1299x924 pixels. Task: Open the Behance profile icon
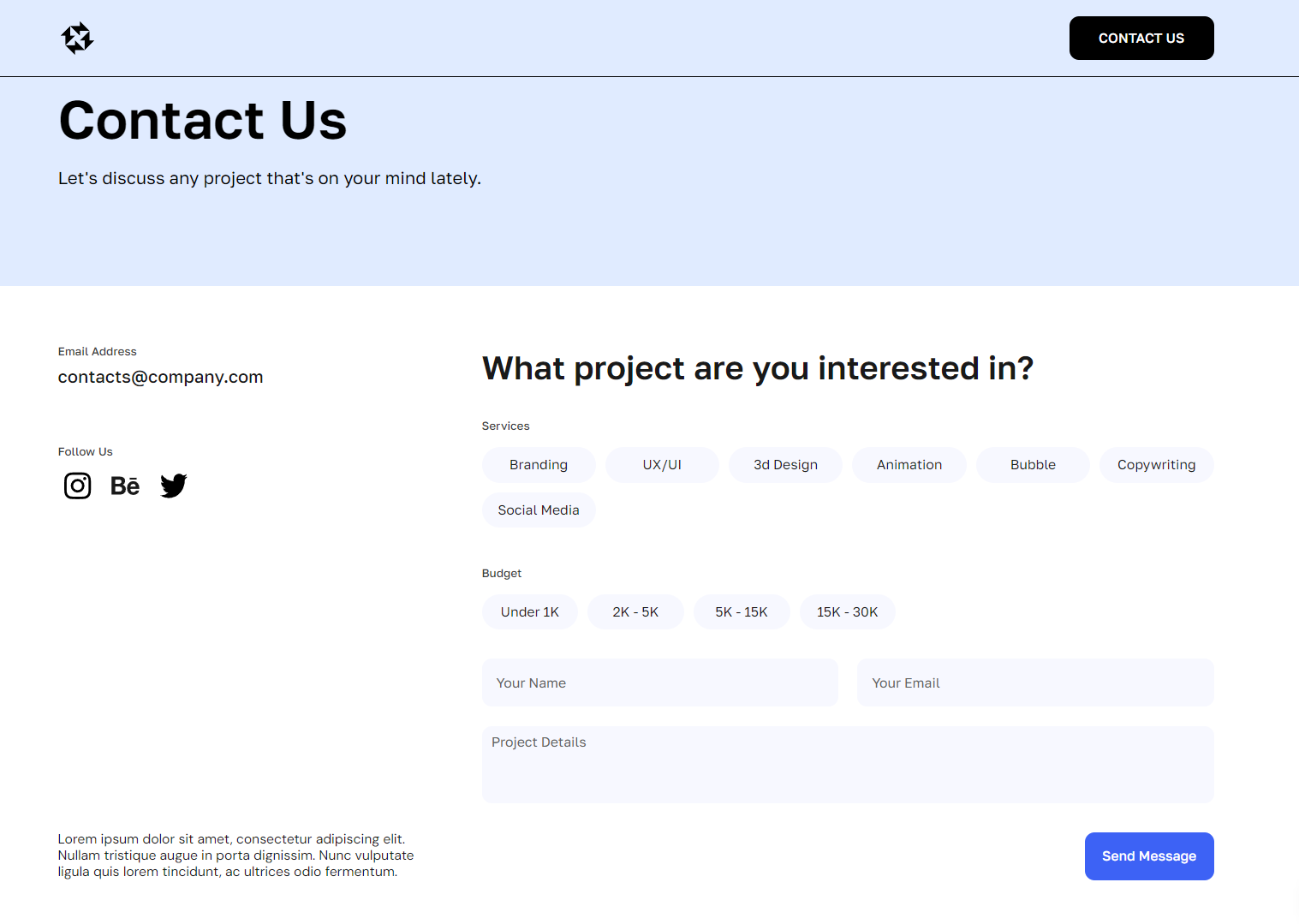pyautogui.click(x=125, y=486)
